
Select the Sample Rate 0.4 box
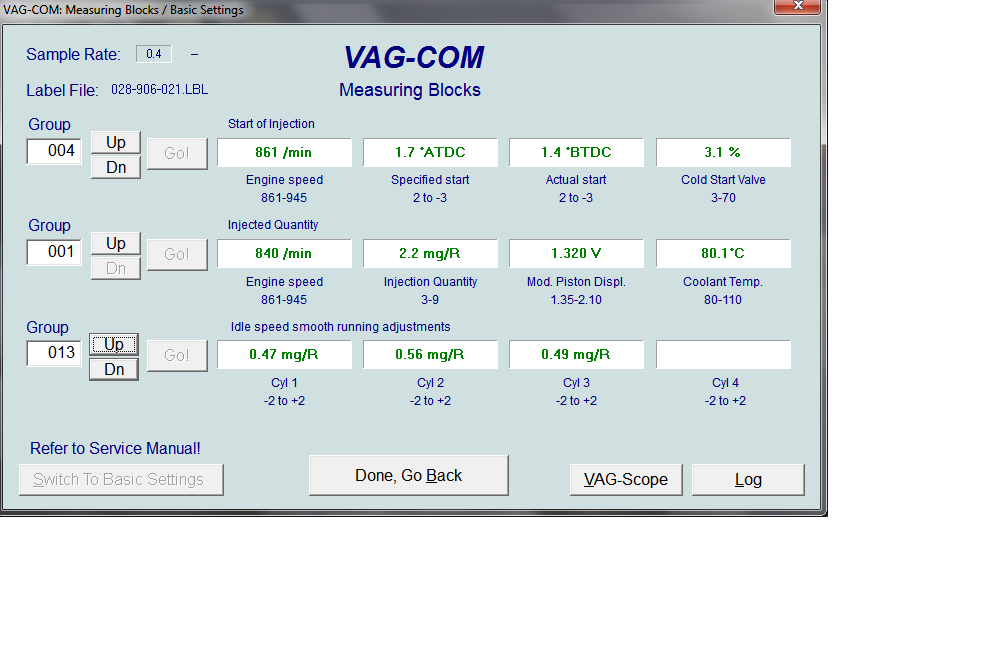(153, 54)
